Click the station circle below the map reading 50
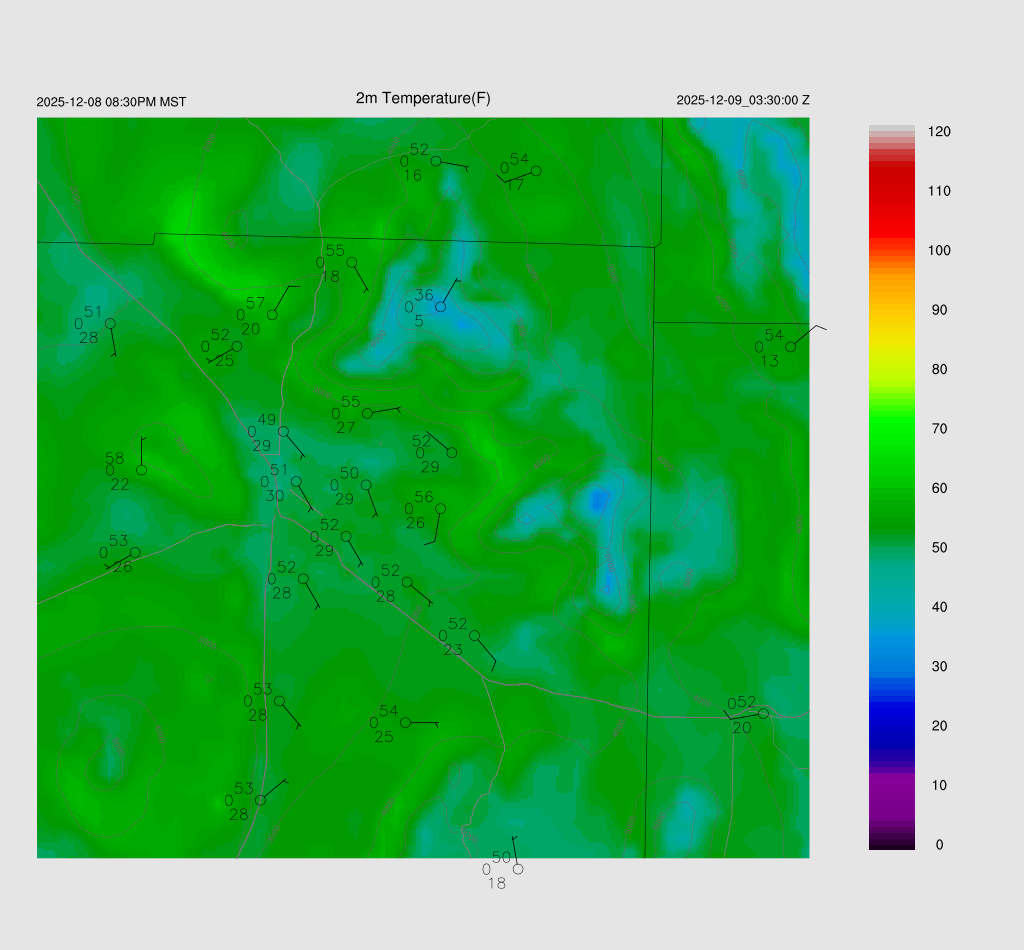The image size is (1024, 950). coord(518,869)
